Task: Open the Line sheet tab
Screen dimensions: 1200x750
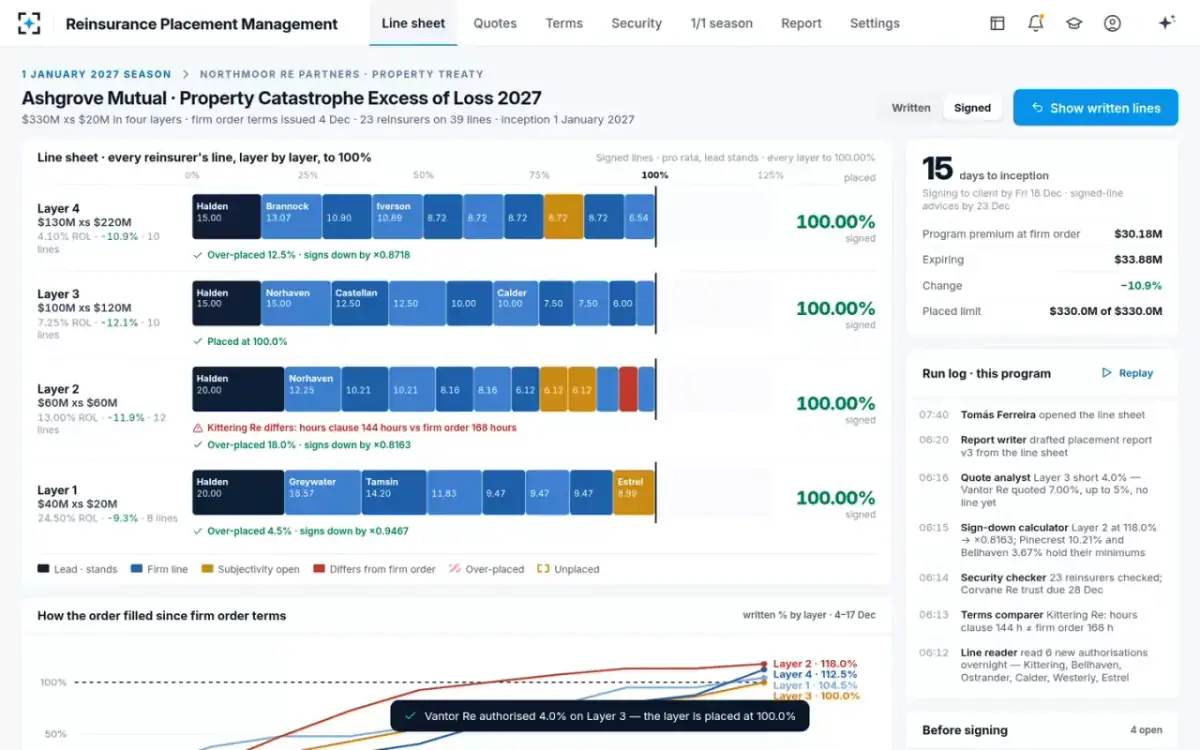Action: point(414,23)
